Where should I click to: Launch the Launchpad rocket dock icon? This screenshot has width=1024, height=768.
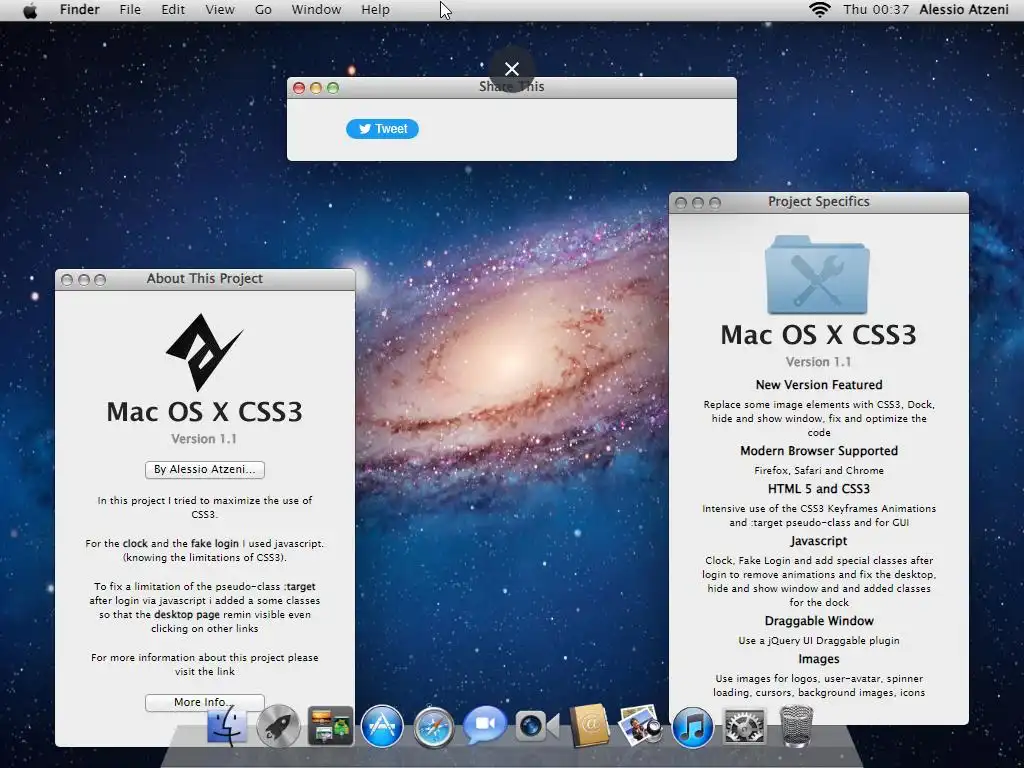[278, 726]
